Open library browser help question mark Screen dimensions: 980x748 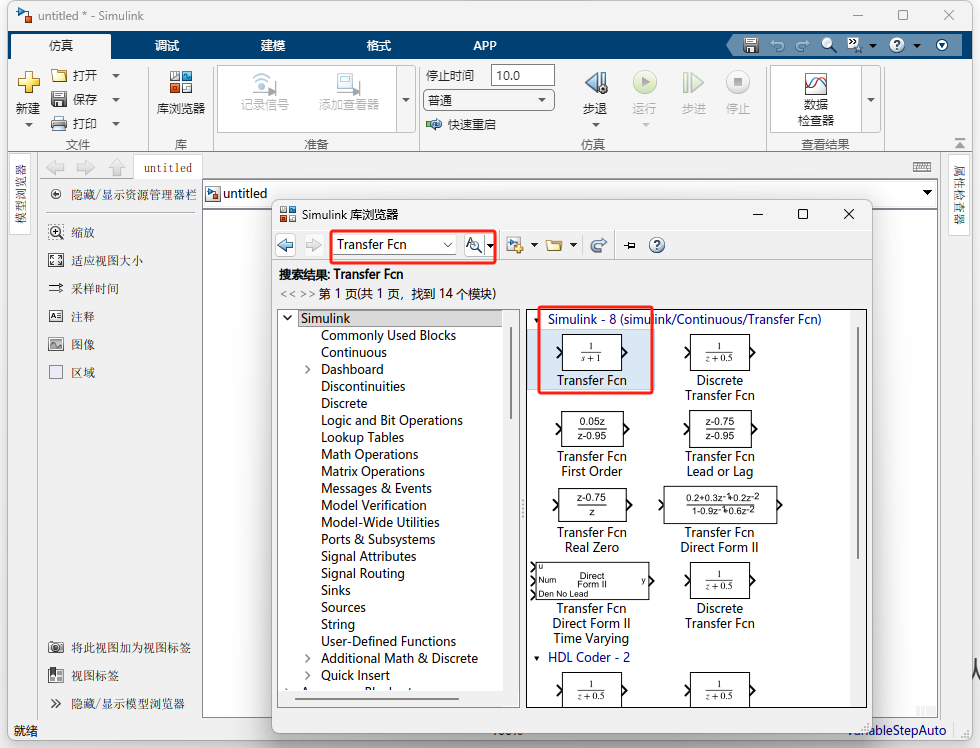[x=656, y=245]
